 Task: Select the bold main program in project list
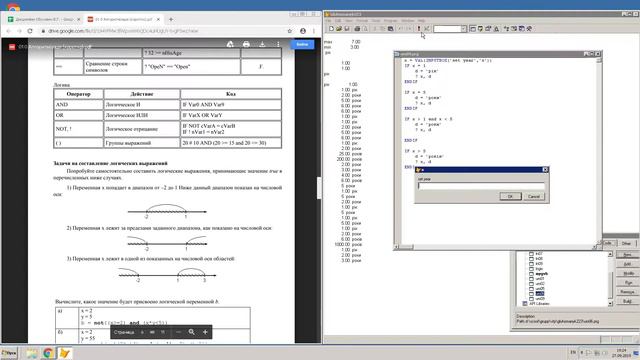click(542, 273)
